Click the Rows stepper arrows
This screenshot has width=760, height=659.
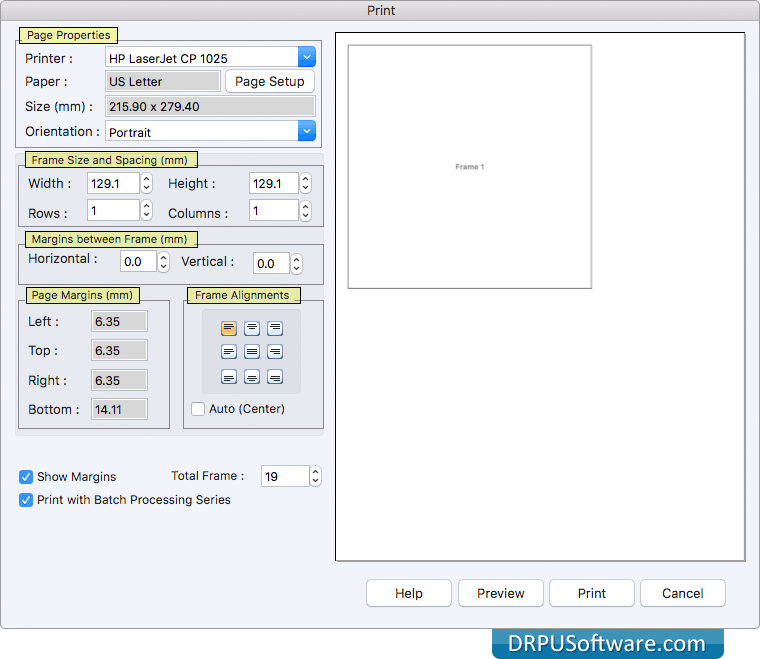tap(146, 210)
